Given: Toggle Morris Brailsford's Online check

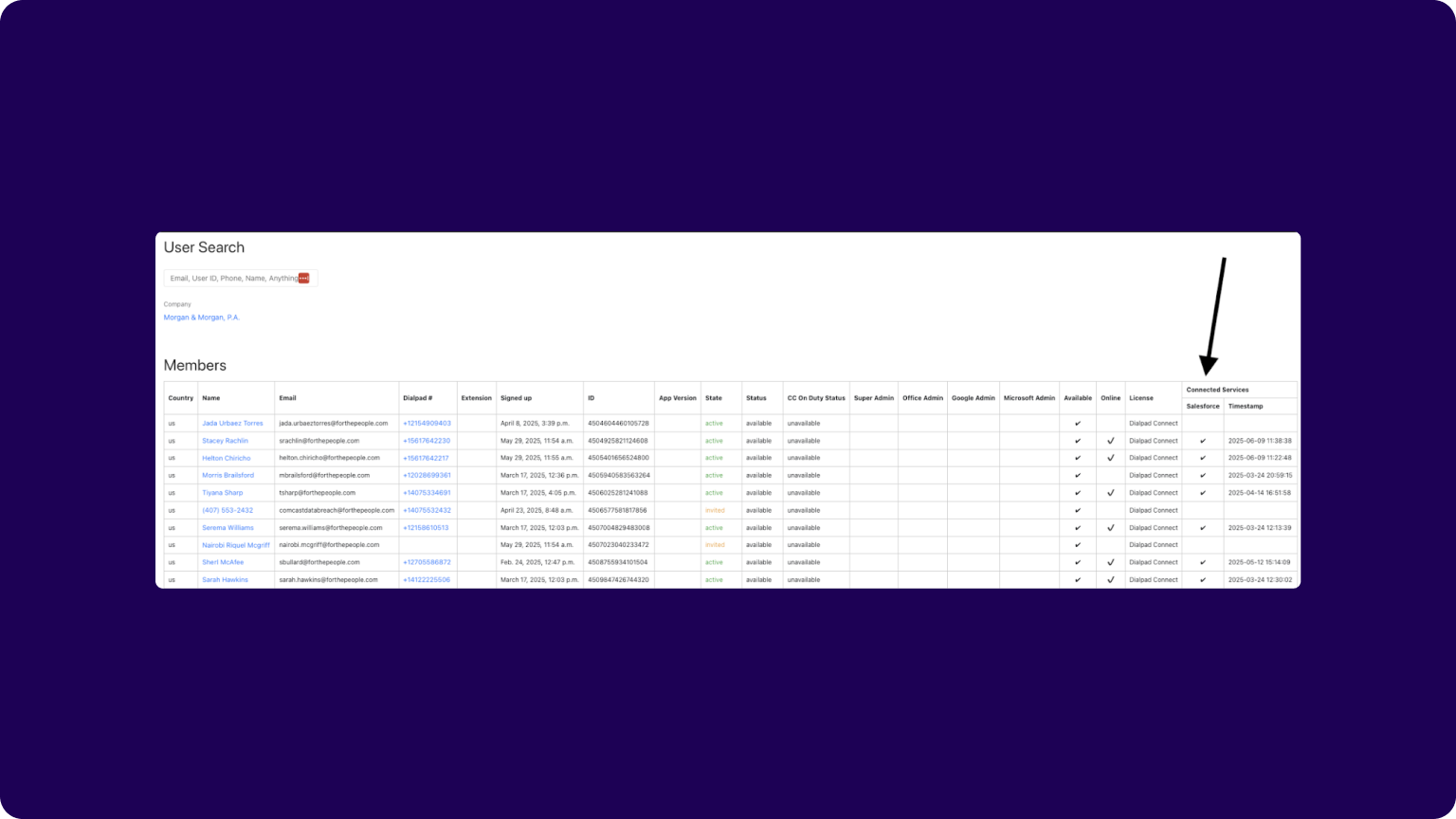Looking at the screenshot, I should point(1110,475).
